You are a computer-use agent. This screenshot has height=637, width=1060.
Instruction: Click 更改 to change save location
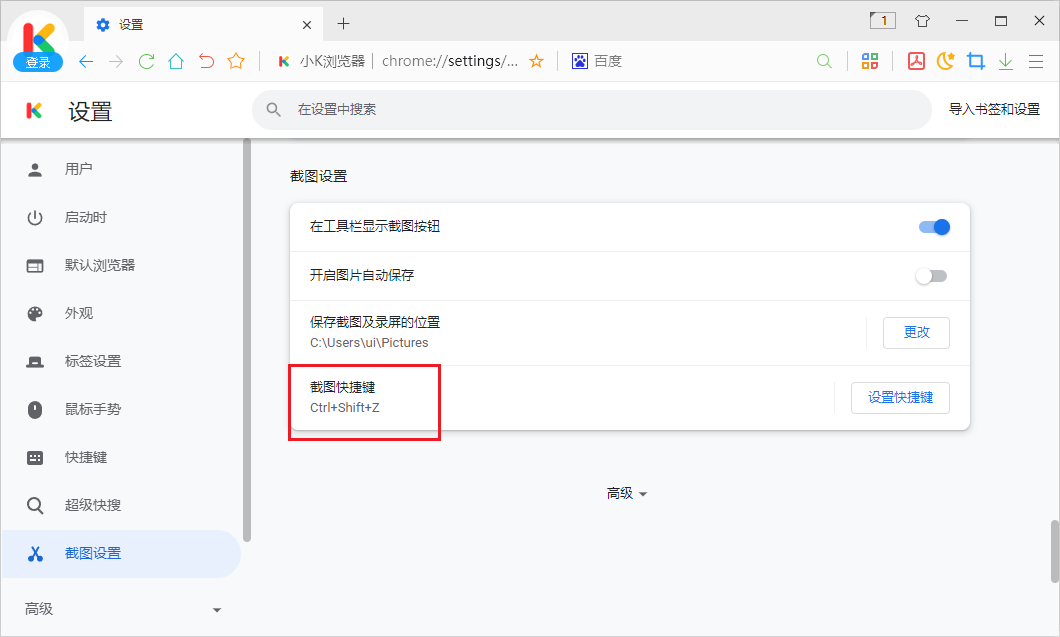pyautogui.click(x=916, y=333)
